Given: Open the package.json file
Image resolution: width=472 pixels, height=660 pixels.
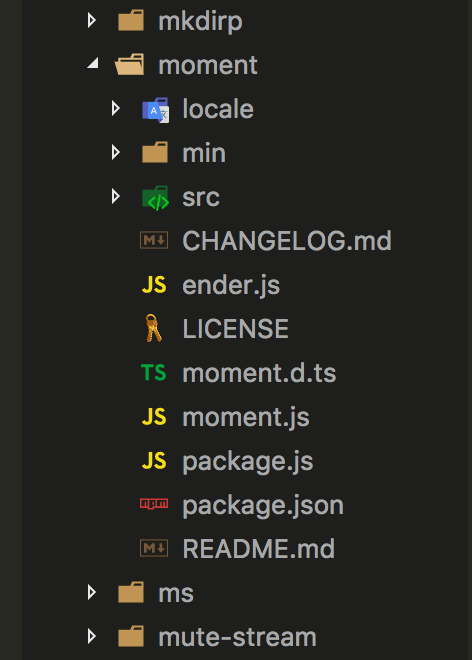Looking at the screenshot, I should tap(263, 506).
